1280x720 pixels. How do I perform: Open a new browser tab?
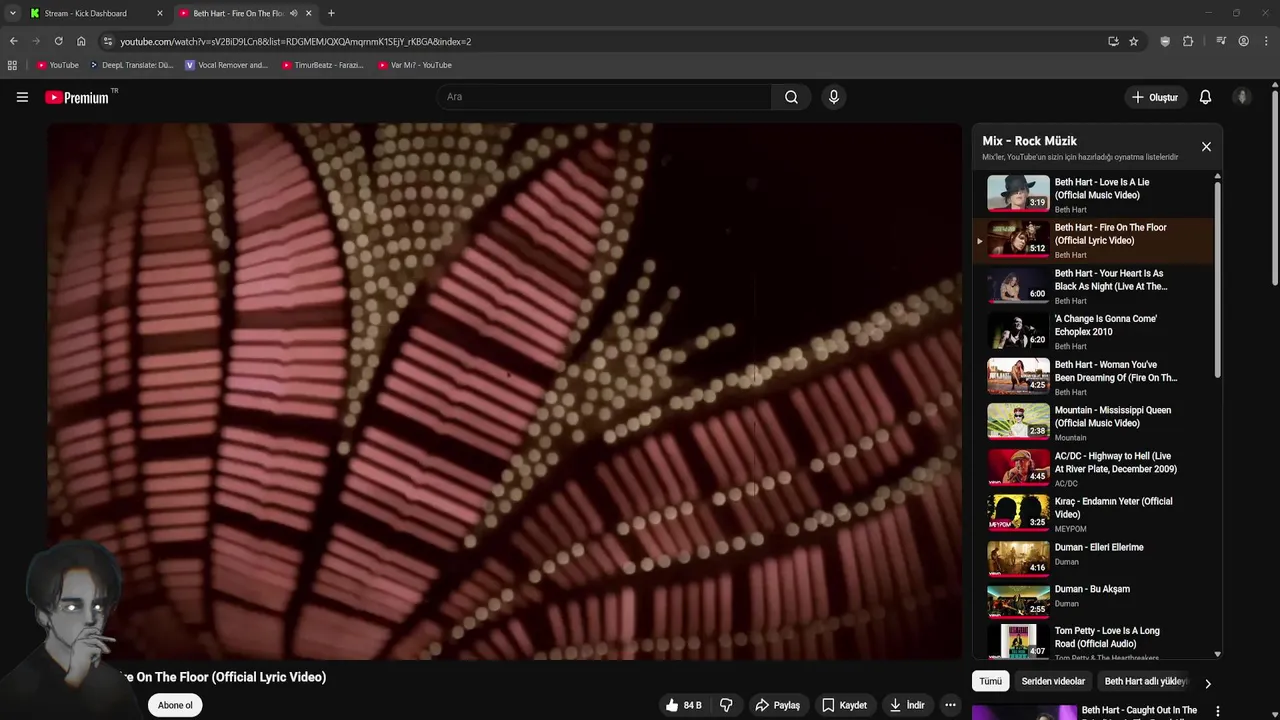pos(331,13)
